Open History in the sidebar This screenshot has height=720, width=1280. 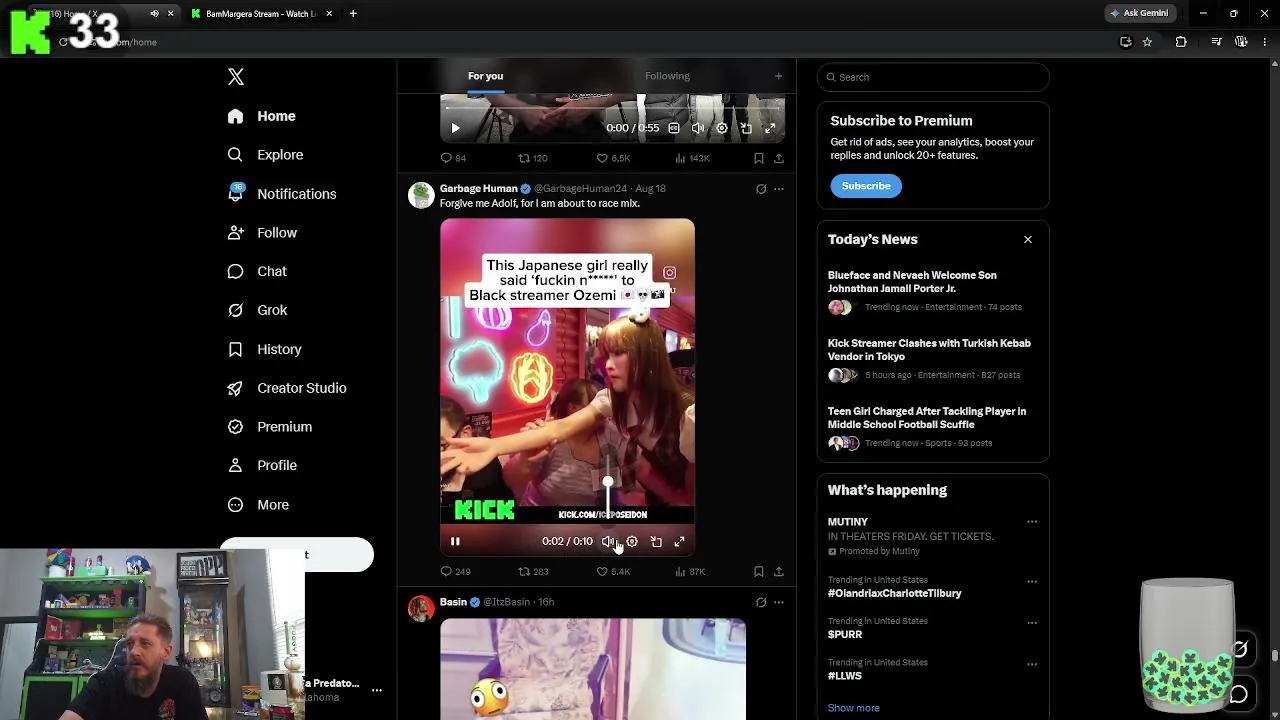pos(264,349)
